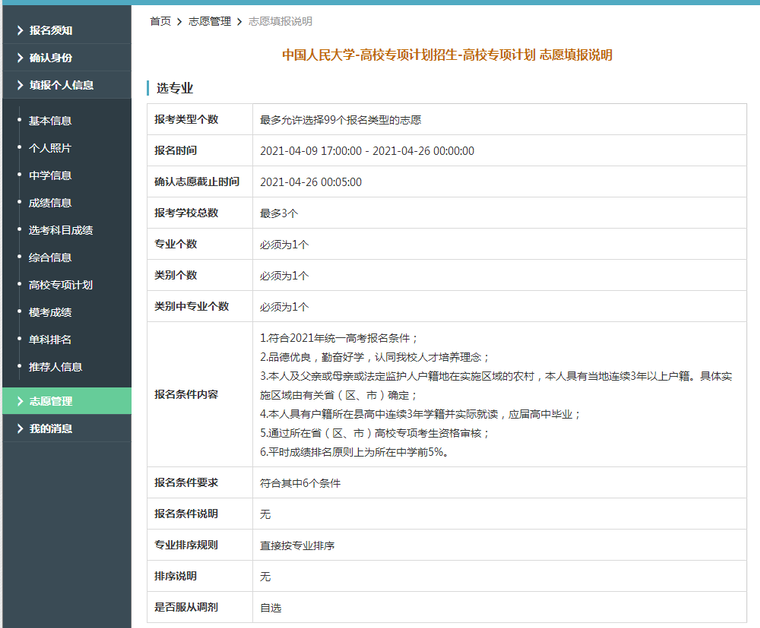Screen dimensions: 760x628
Task: Open 高校专项计划 sidebar item
Action: click(61, 285)
